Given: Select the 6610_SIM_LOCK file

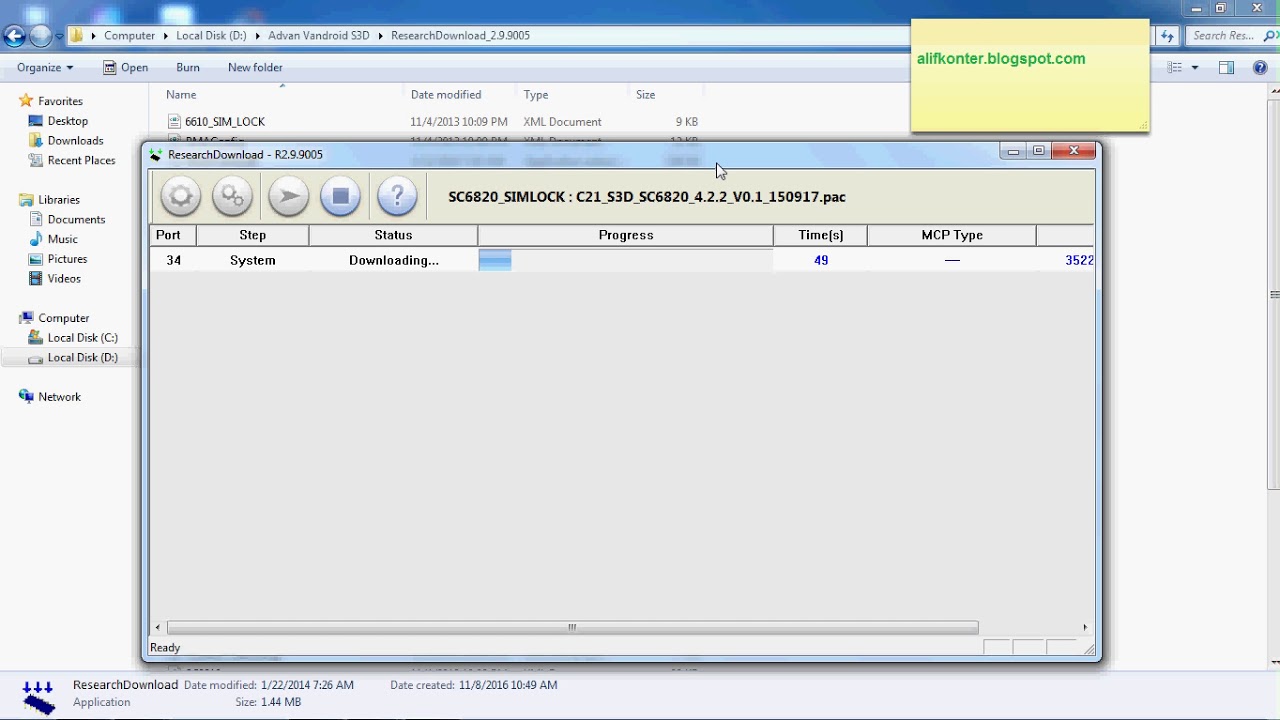Looking at the screenshot, I should point(225,122).
